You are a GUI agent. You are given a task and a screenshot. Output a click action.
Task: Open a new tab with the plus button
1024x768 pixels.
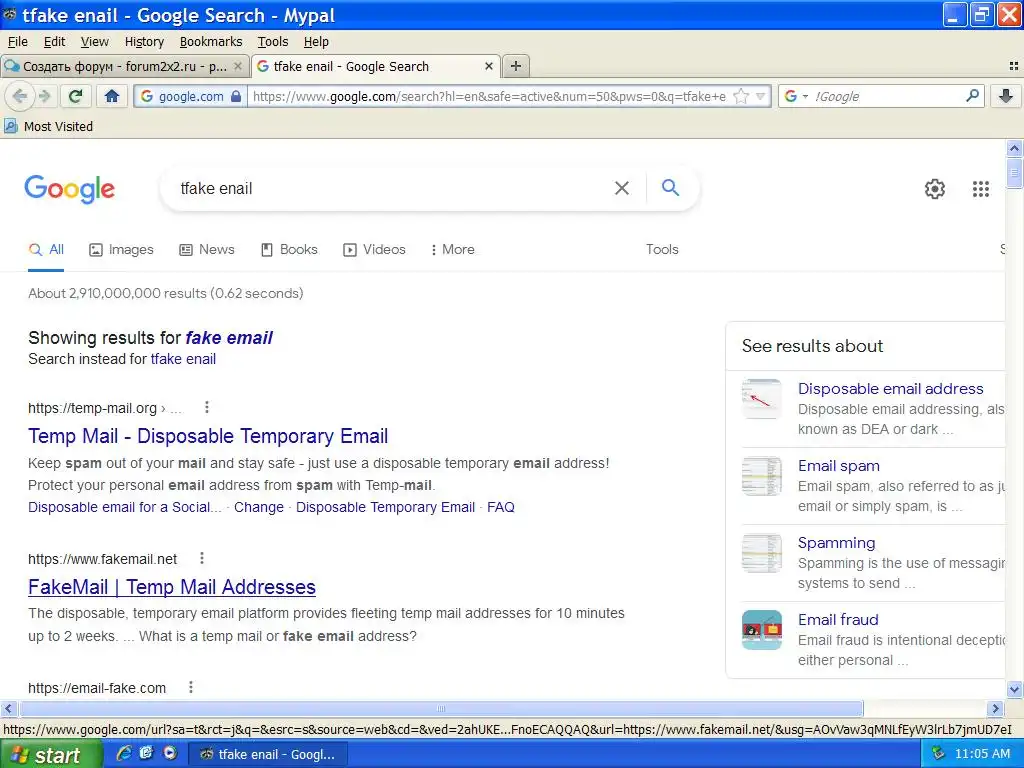click(515, 66)
